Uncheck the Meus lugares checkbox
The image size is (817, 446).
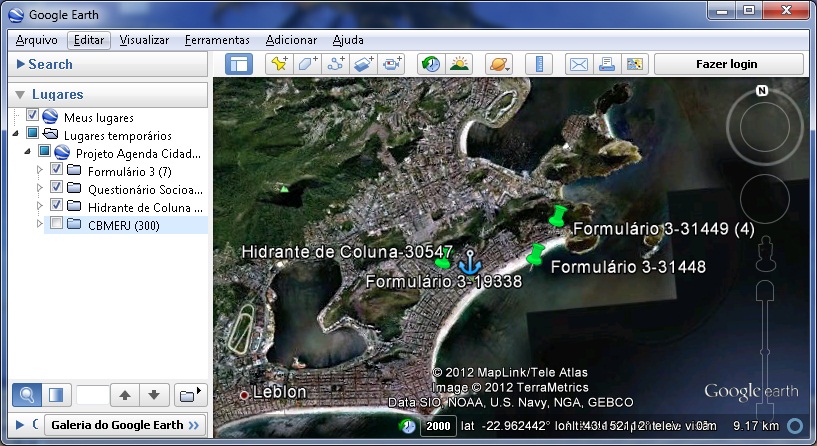32,117
